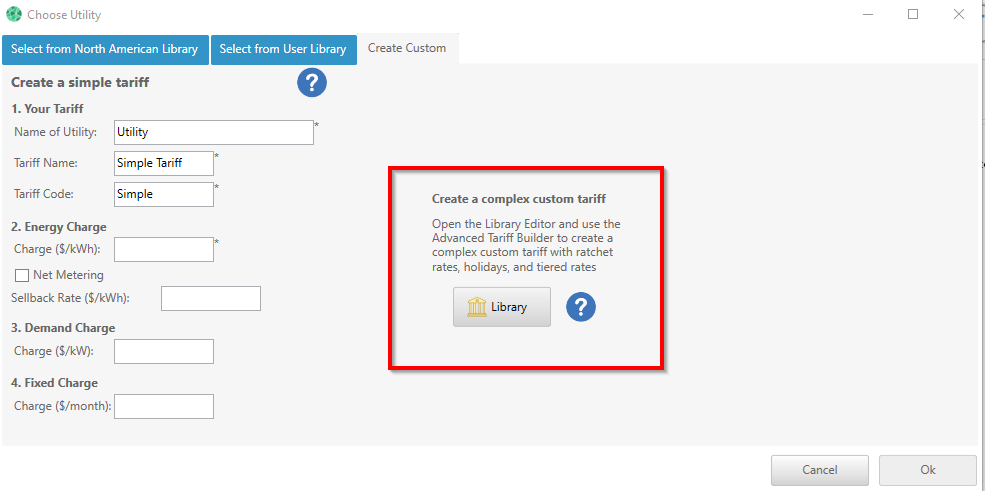This screenshot has height=491, width=985.
Task: Click the Fixed Charge ($/month) field
Action: pos(164,406)
